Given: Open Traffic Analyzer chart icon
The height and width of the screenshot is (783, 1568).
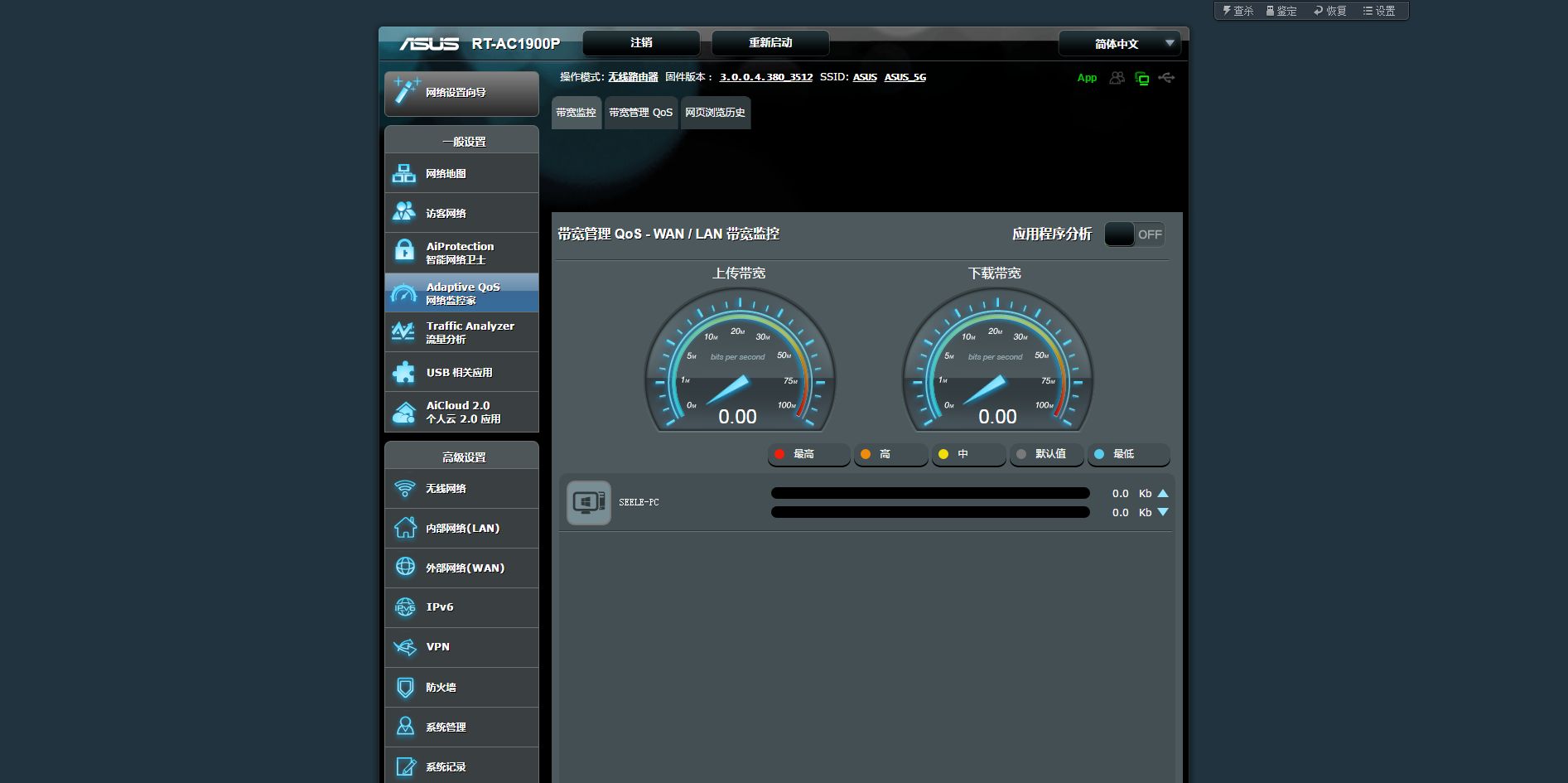Looking at the screenshot, I should (403, 331).
